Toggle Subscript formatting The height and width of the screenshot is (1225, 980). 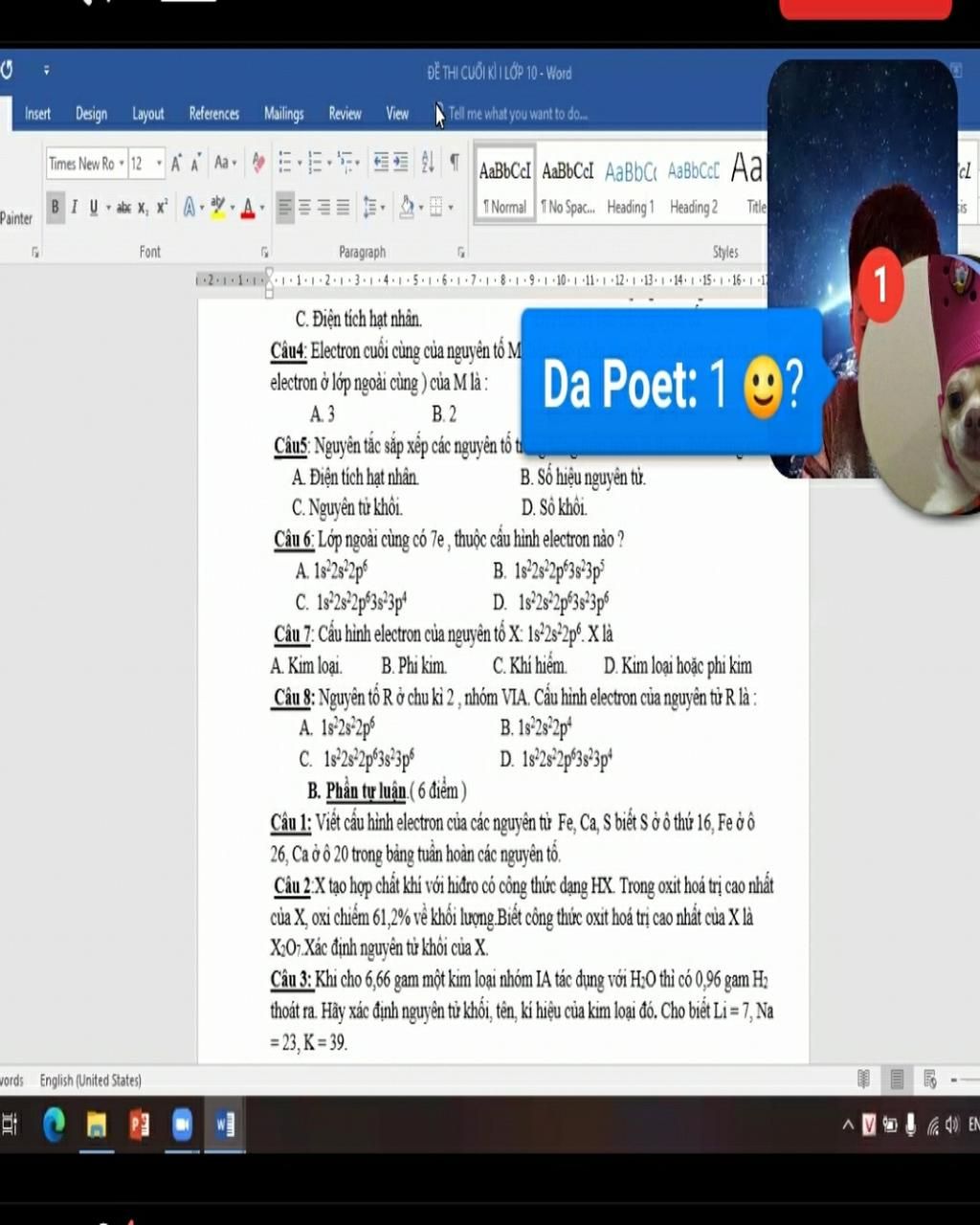point(143,207)
